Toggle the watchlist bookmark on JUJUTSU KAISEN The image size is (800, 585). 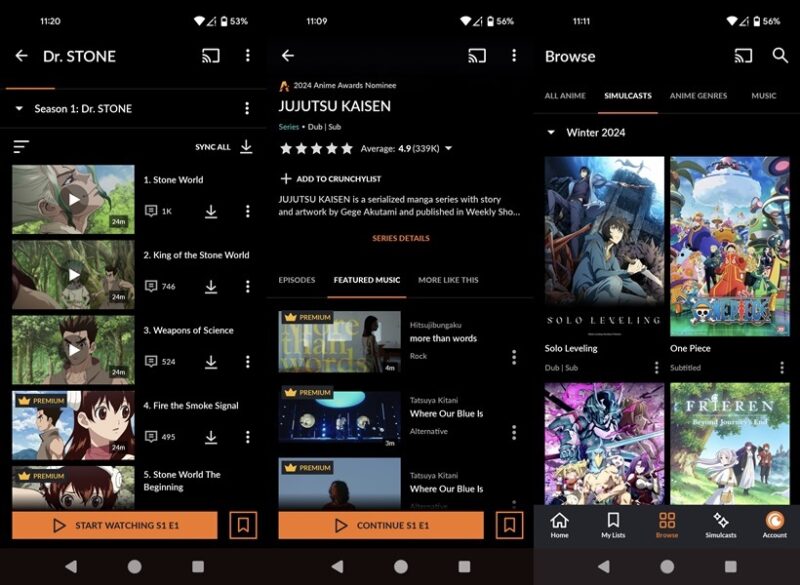point(510,524)
